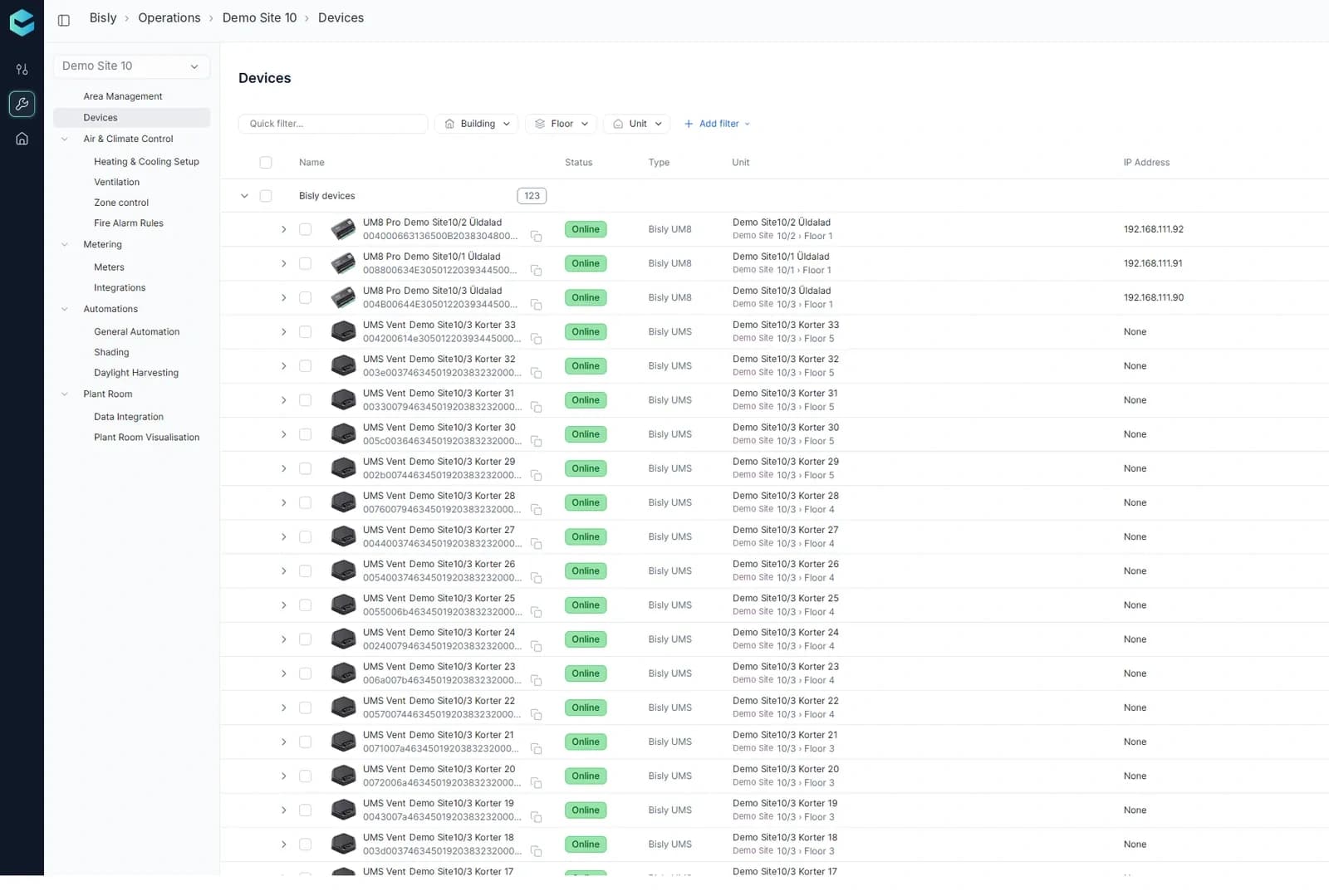This screenshot has width=1329, height=896.
Task: Open Heating & Cooling Setup page
Action: click(x=146, y=162)
